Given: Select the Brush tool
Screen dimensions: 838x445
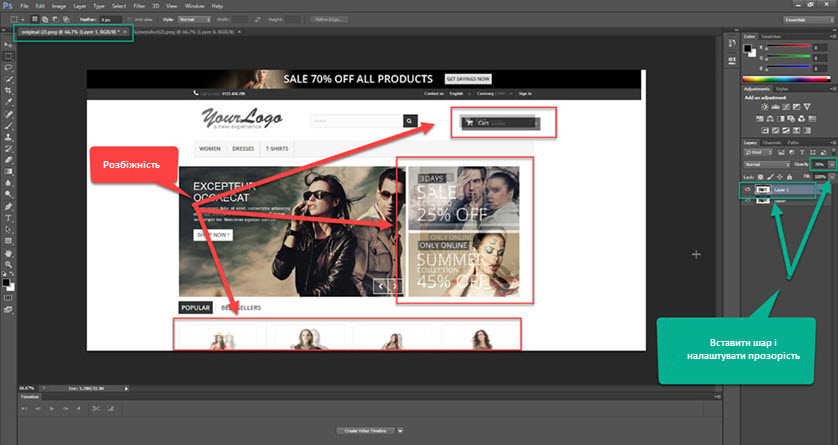Looking at the screenshot, I should (x=8, y=126).
